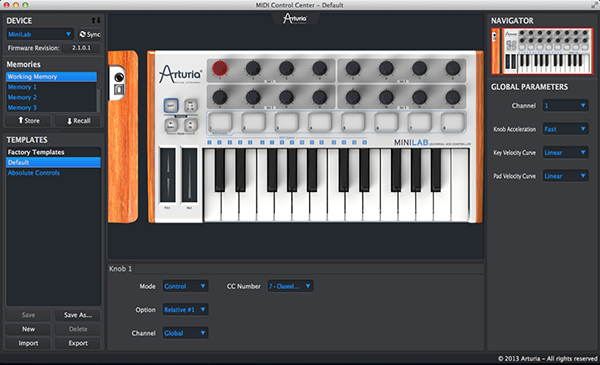Screen dimensions: 600x365
Task: Select the footswitch jack on the side panel
Action: [x=119, y=77]
